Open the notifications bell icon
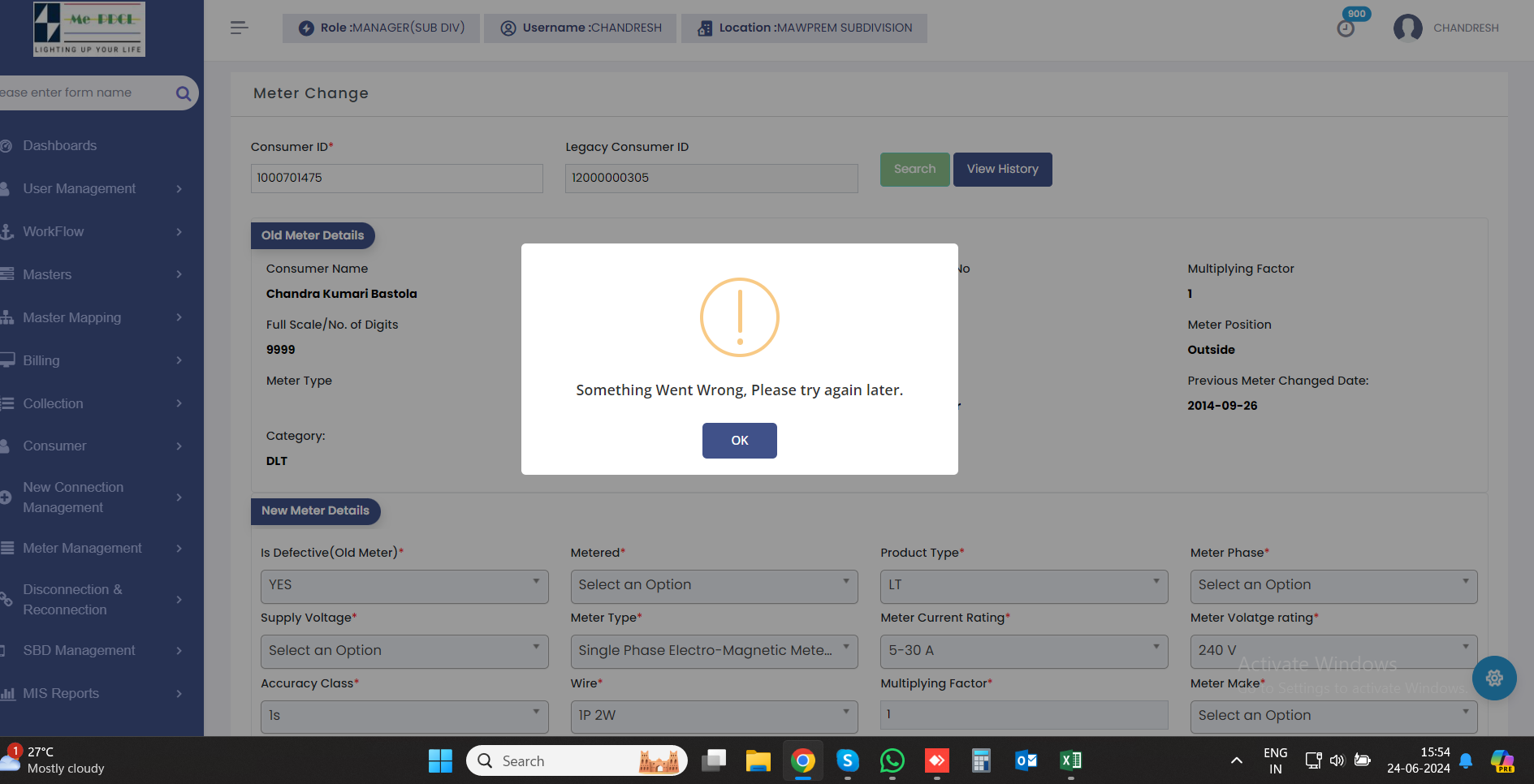 click(1466, 760)
